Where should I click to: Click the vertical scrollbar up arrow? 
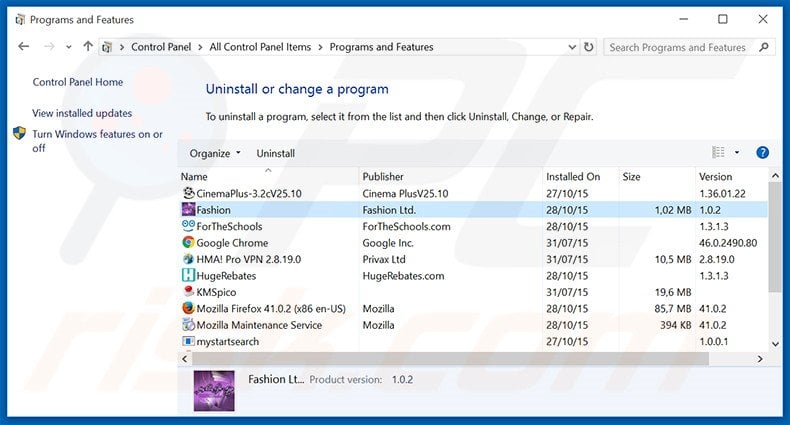pos(775,176)
